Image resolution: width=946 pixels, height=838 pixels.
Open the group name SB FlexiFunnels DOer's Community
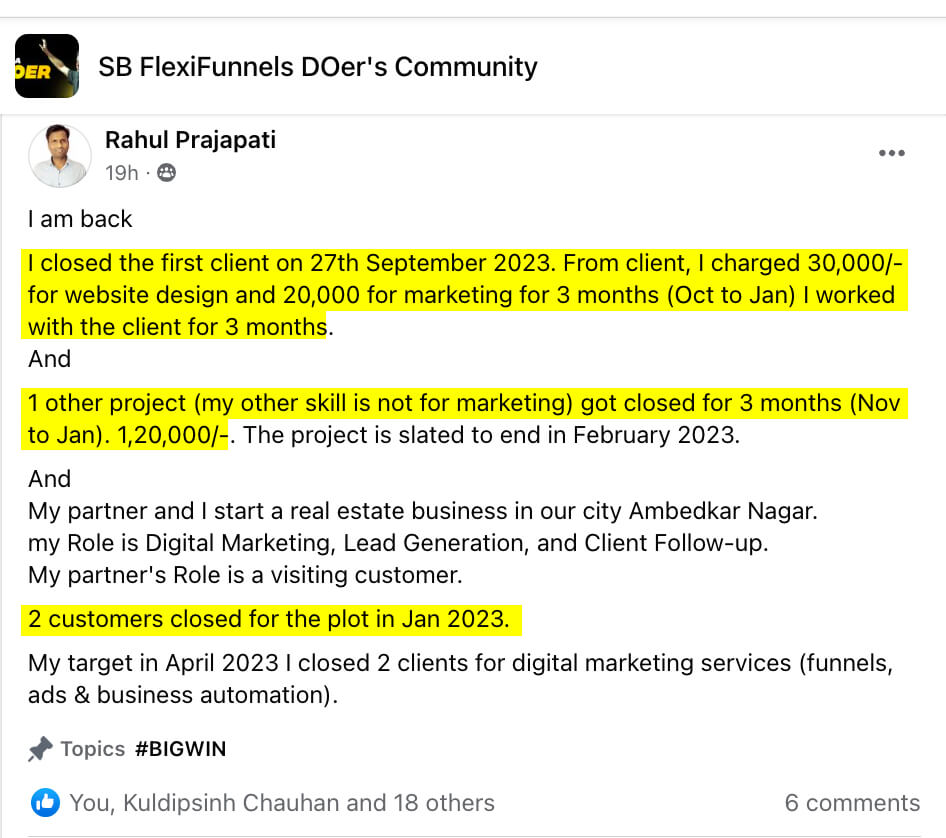(317, 67)
